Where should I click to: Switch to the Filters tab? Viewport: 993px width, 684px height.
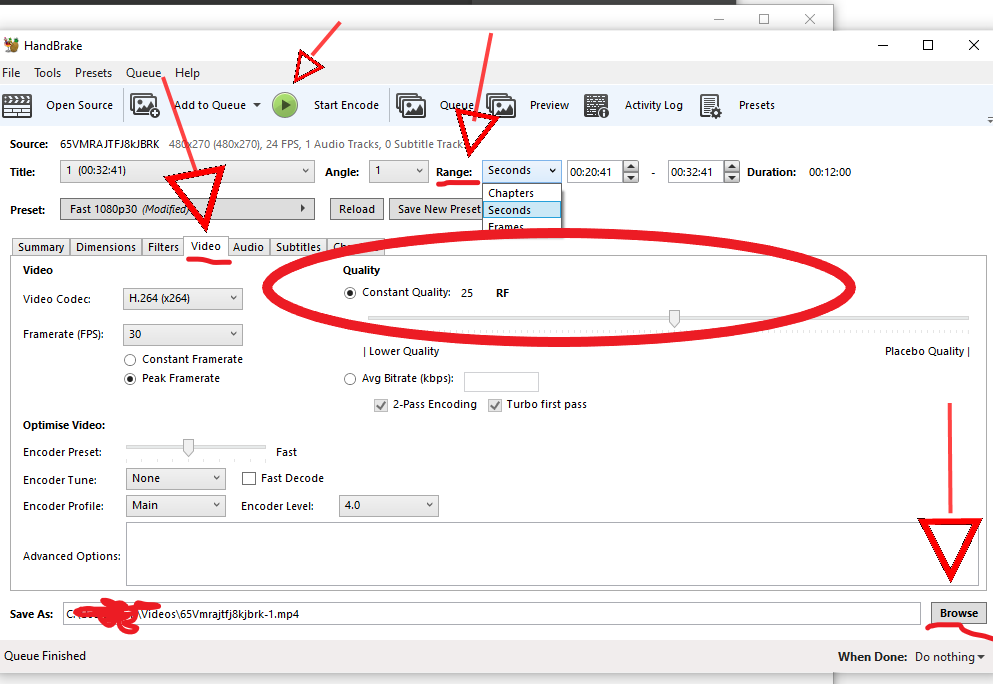(x=163, y=247)
